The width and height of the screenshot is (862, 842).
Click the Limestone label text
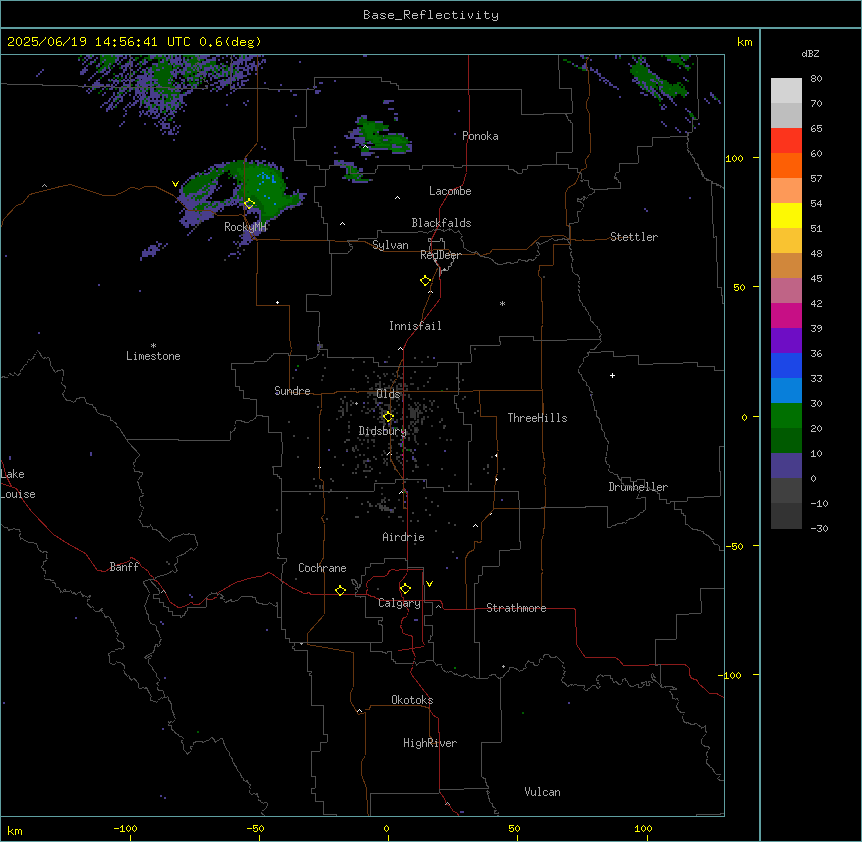[153, 356]
